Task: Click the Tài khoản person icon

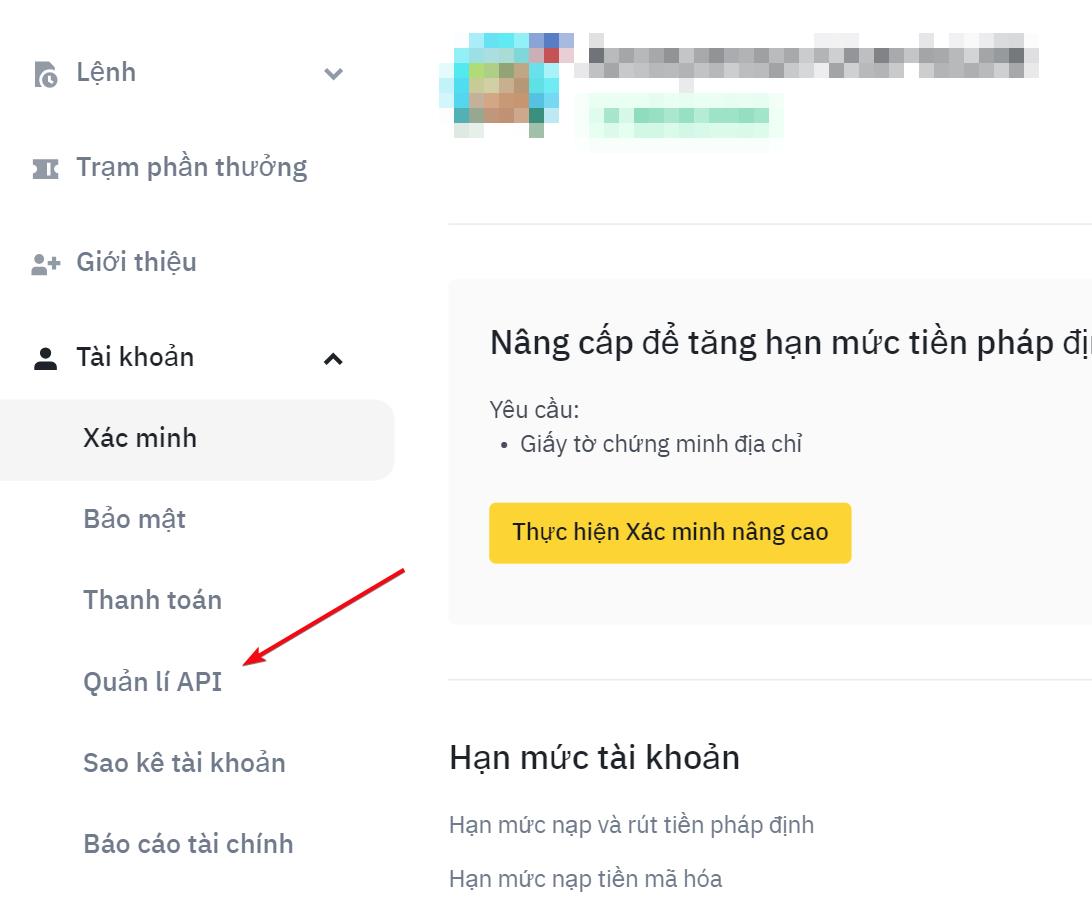Action: point(46,358)
